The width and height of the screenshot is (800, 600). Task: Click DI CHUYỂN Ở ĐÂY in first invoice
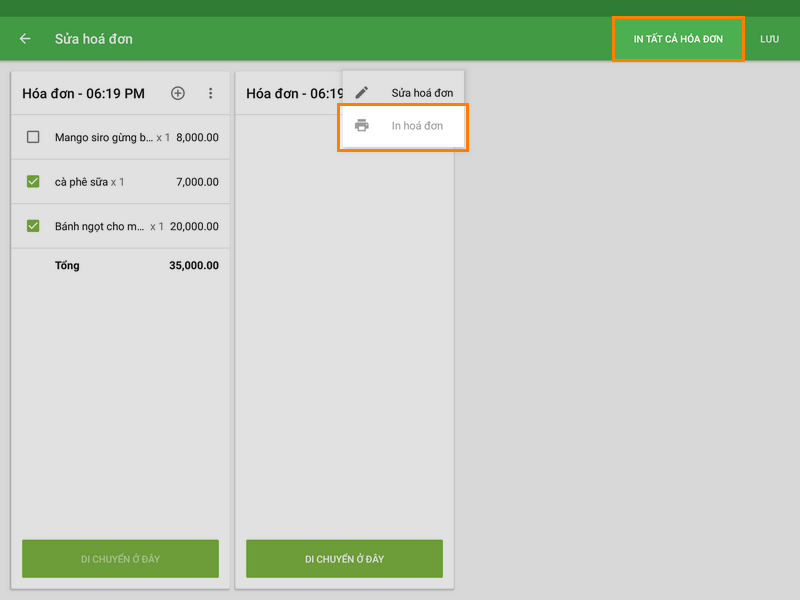click(120, 559)
